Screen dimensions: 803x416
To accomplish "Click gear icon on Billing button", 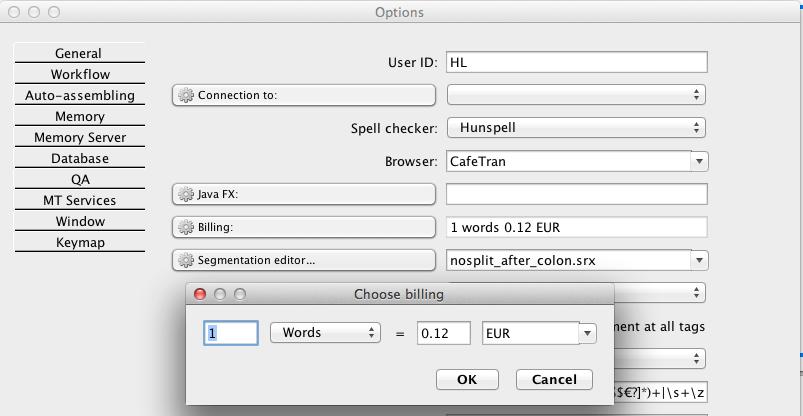I will tap(186, 227).
